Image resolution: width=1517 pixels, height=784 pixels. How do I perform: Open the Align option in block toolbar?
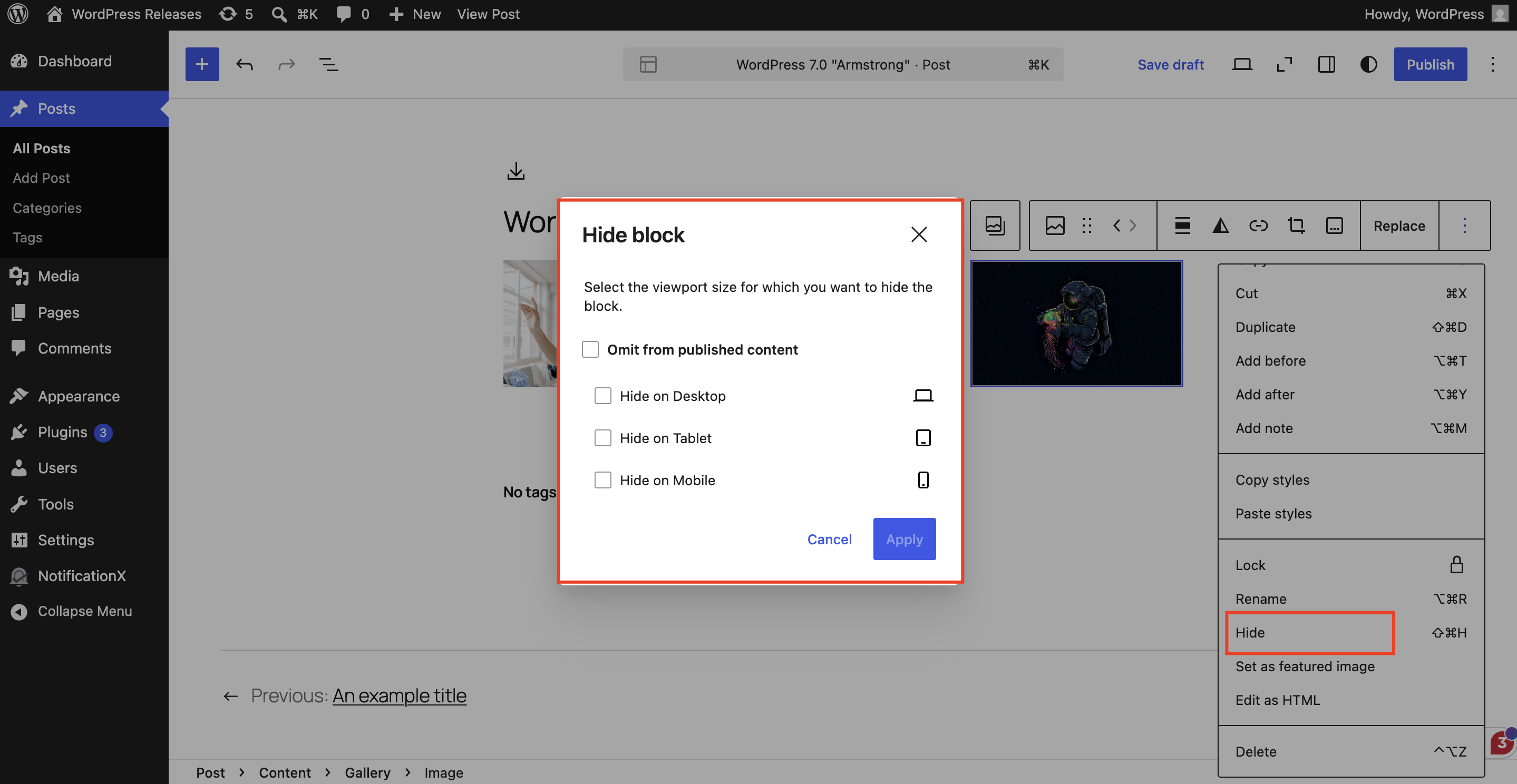1182,226
